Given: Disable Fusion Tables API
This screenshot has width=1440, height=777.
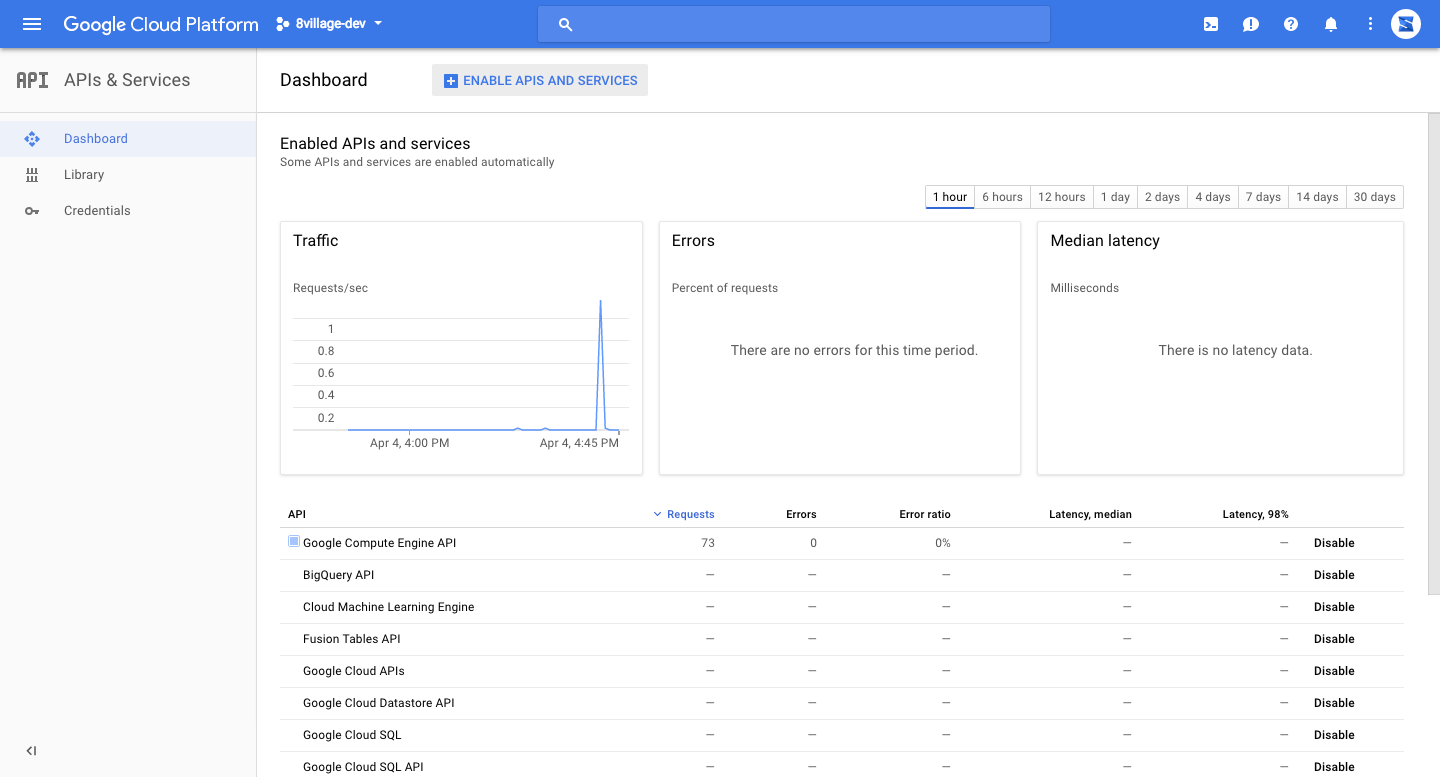Looking at the screenshot, I should 1334,639.
